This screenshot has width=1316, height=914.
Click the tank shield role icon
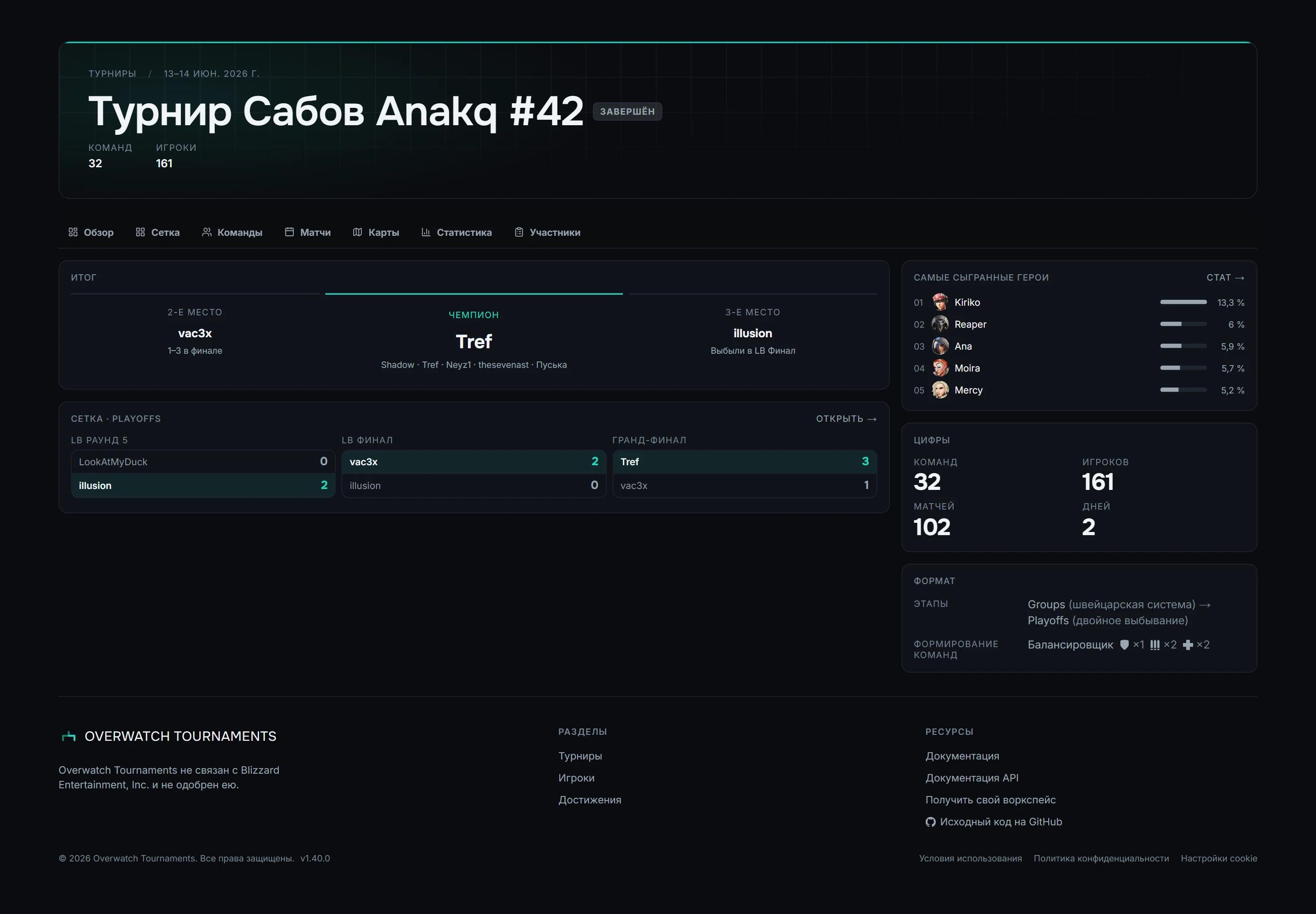pos(1124,645)
